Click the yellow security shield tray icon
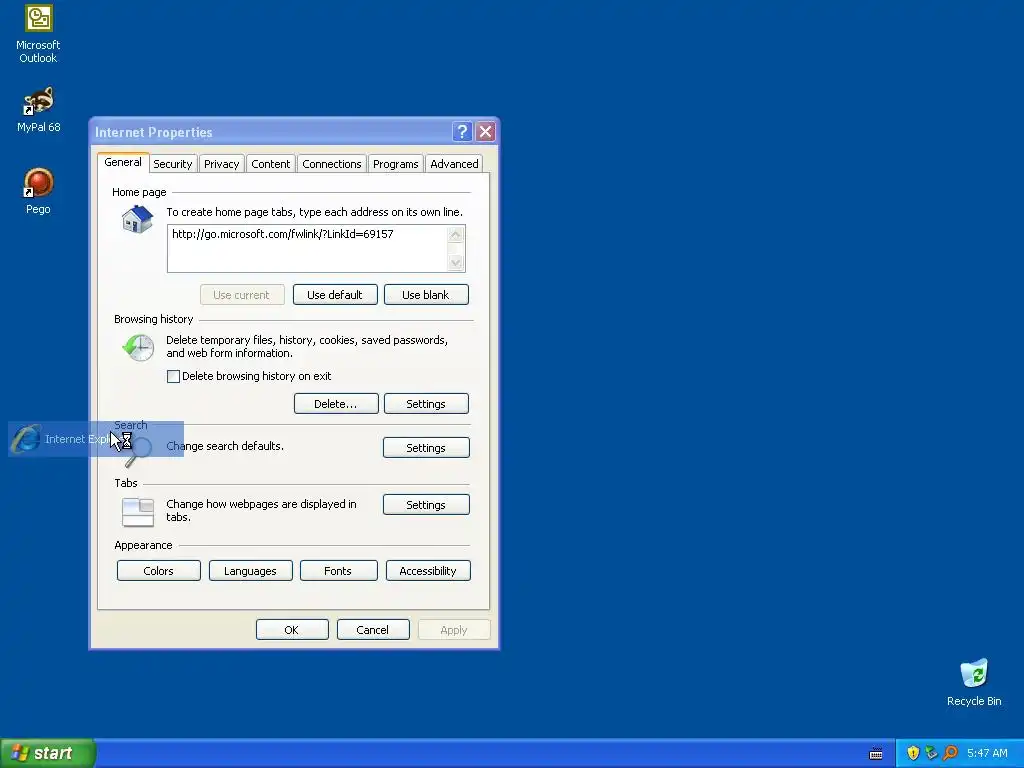The image size is (1024, 768). point(913,753)
